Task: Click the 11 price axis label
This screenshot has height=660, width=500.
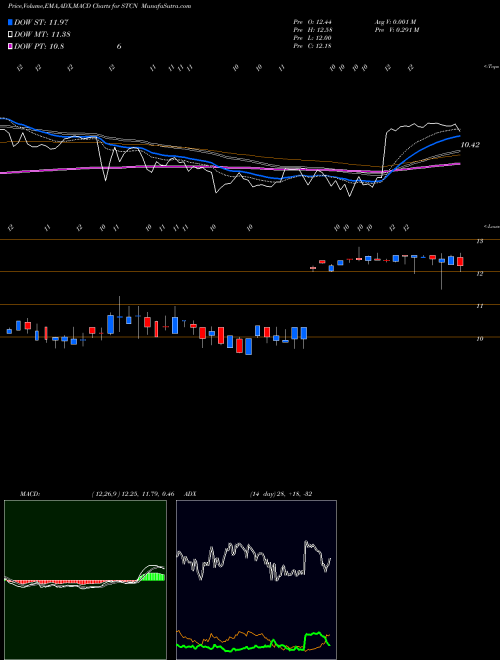Action: [x=479, y=306]
